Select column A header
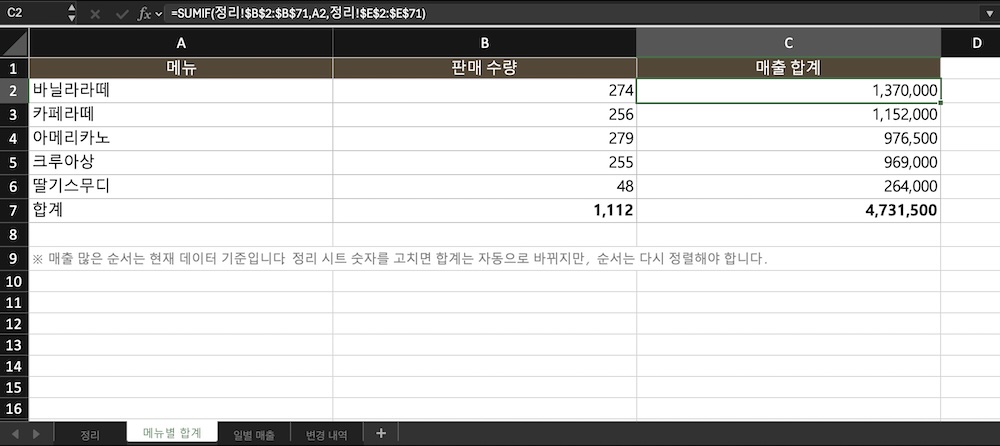1000x446 pixels. point(181,43)
